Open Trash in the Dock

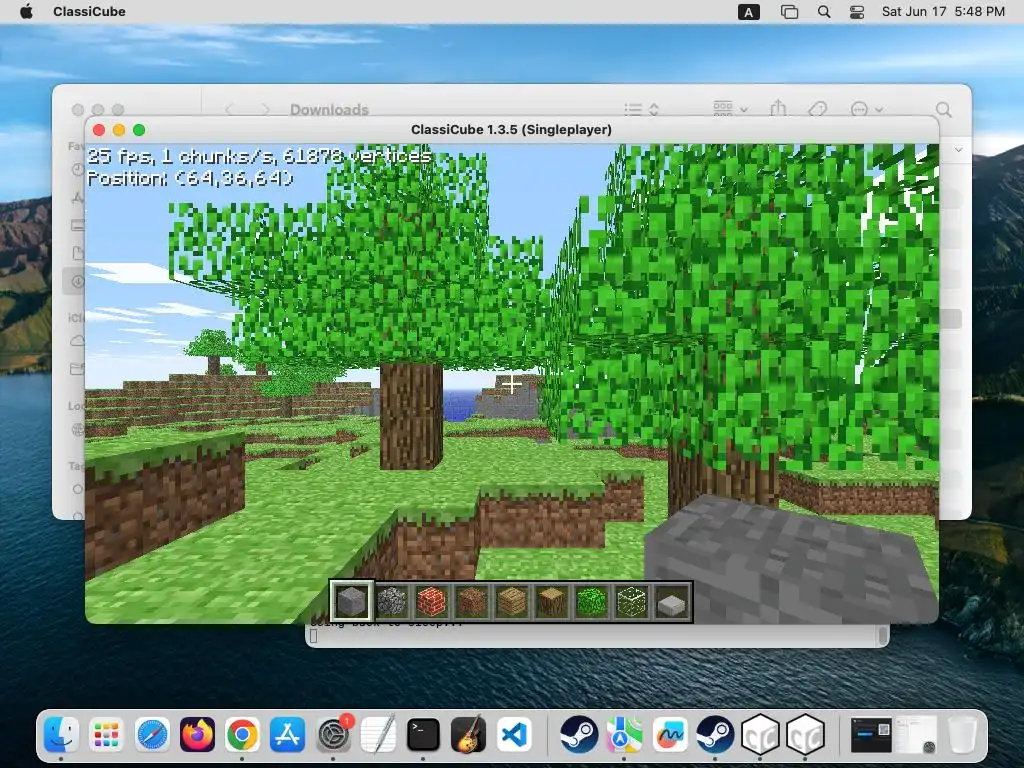(x=962, y=734)
